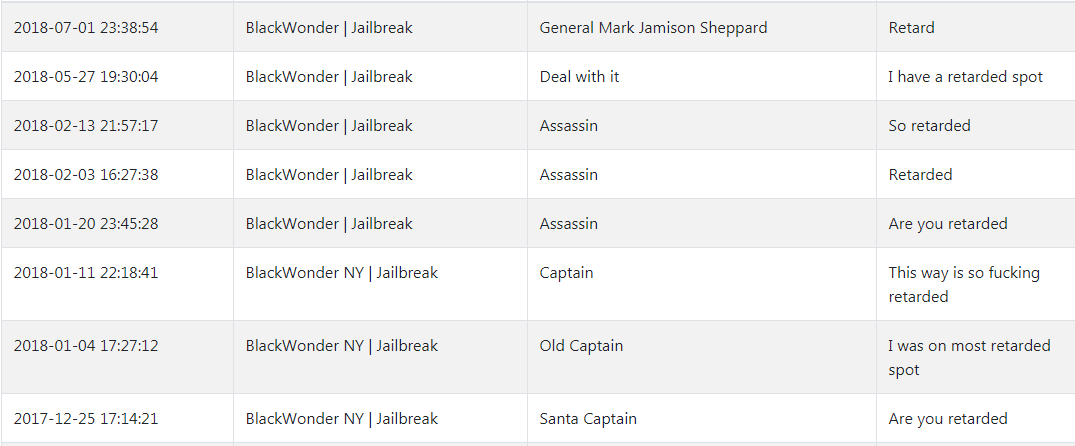Image resolution: width=1075 pixels, height=446 pixels.
Task: Click the BlackWonder | Jailbreak server in the 2018-07-01 row
Action: 329,28
